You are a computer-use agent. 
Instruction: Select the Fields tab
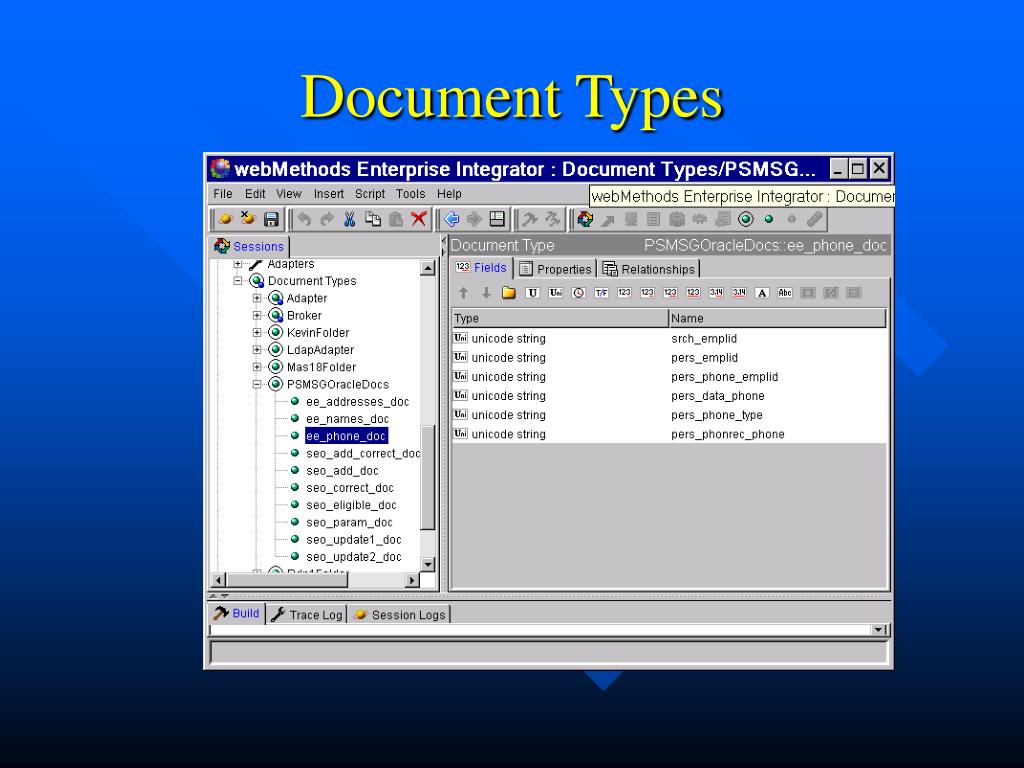[481, 268]
